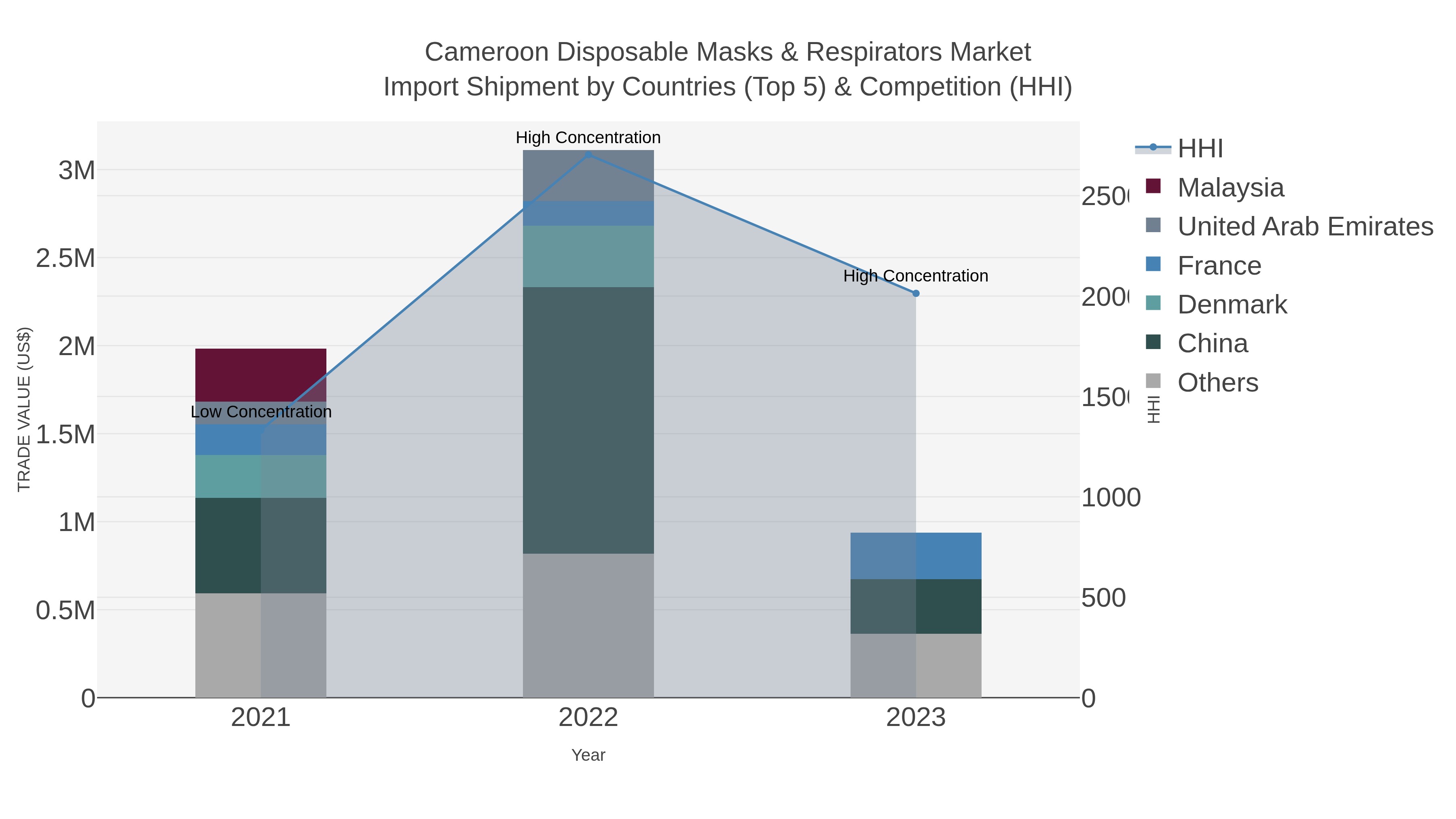The width and height of the screenshot is (1456, 819).
Task: Select the China bar segment in 2021
Action: coord(260,546)
